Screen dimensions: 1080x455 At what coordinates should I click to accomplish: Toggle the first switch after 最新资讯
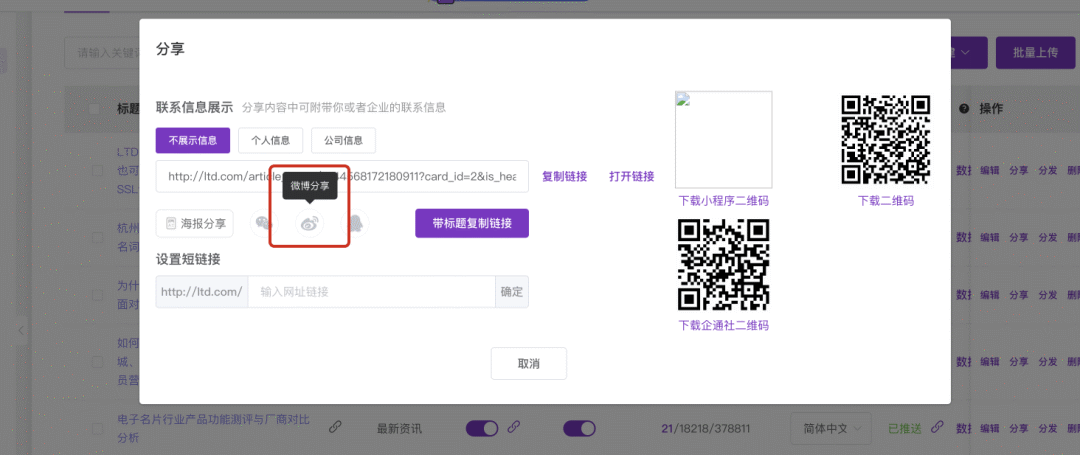point(482,428)
